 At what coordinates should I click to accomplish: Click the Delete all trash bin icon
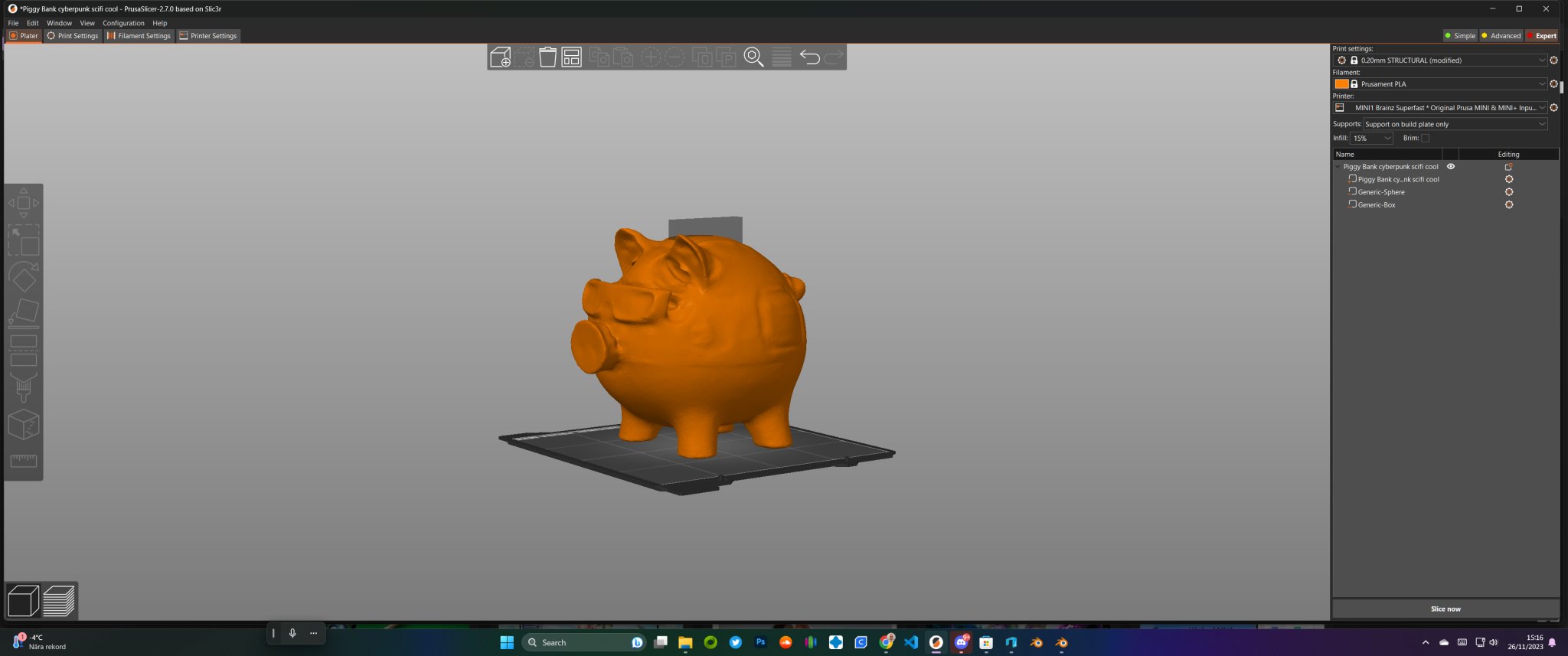(548, 57)
